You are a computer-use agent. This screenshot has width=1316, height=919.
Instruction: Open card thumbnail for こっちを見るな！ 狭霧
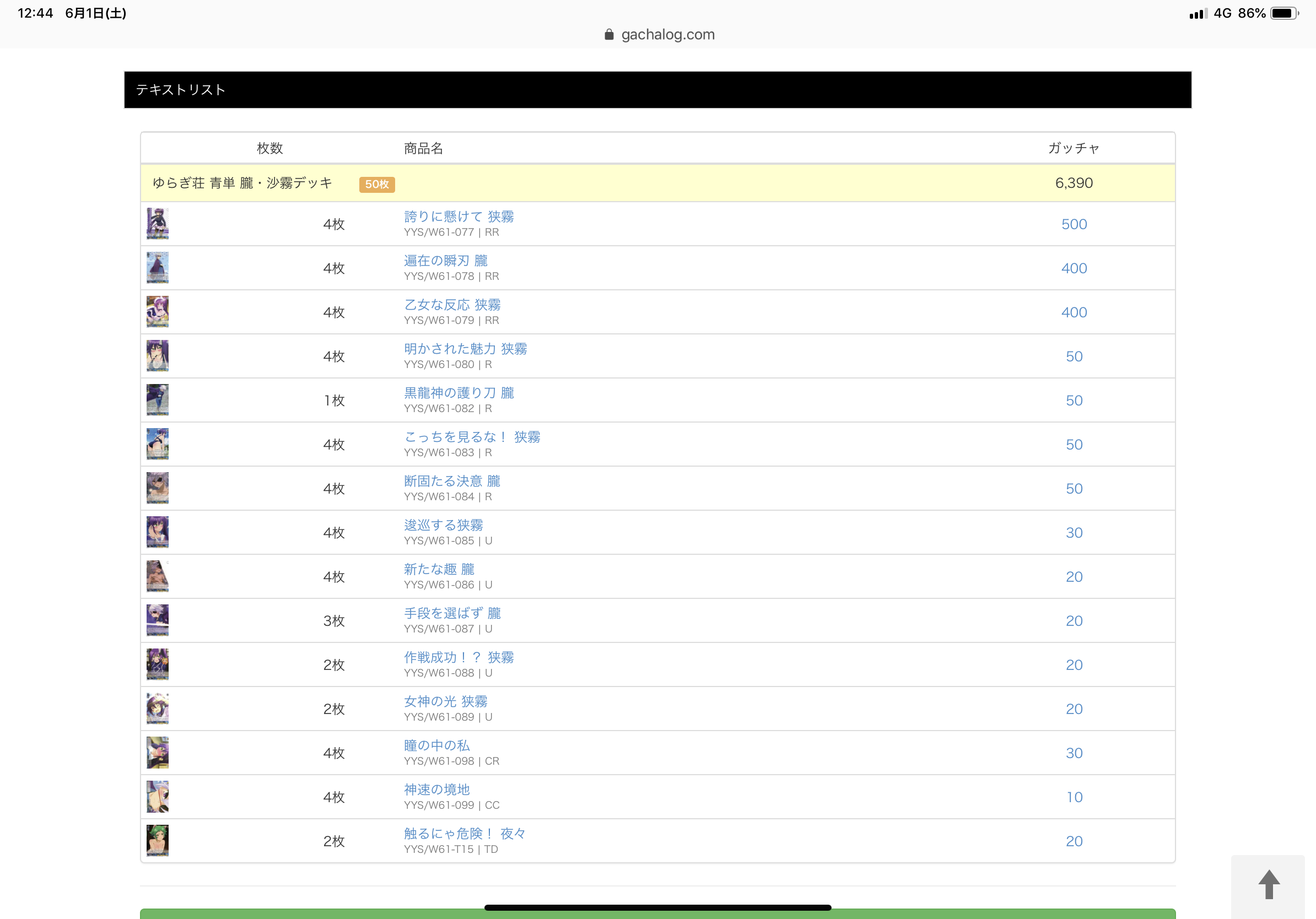(158, 445)
